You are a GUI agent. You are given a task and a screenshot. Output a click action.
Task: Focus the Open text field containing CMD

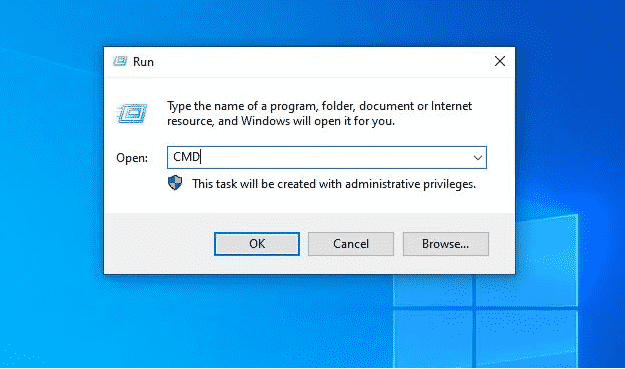326,157
